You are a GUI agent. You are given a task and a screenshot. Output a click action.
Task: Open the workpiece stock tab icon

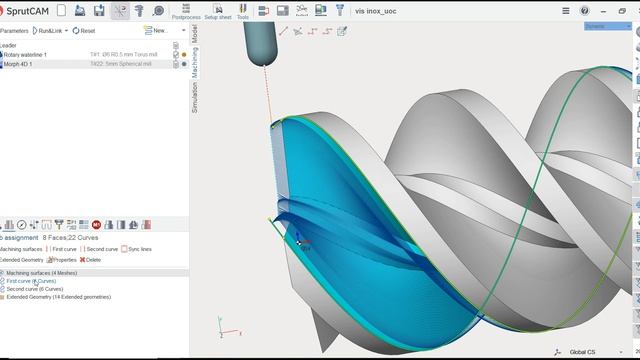coord(109,224)
